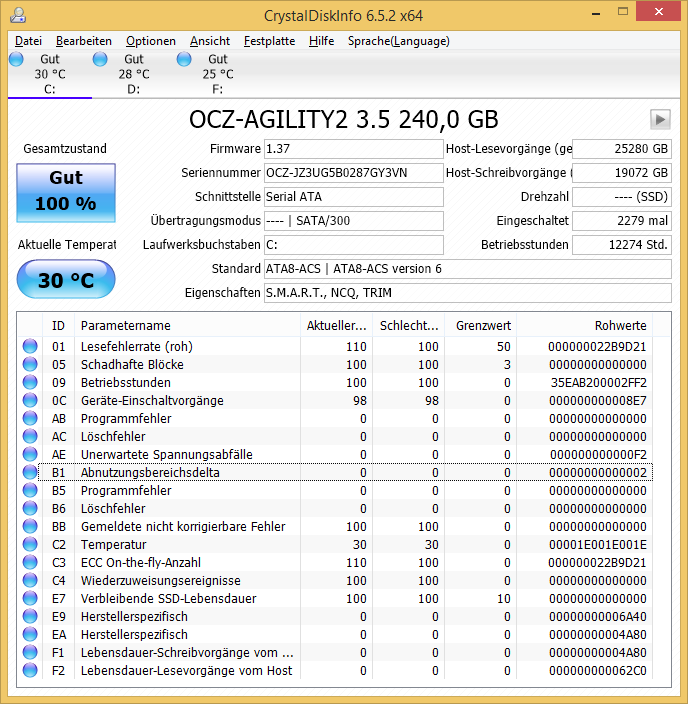Click the Grenzwert column header

click(481, 326)
